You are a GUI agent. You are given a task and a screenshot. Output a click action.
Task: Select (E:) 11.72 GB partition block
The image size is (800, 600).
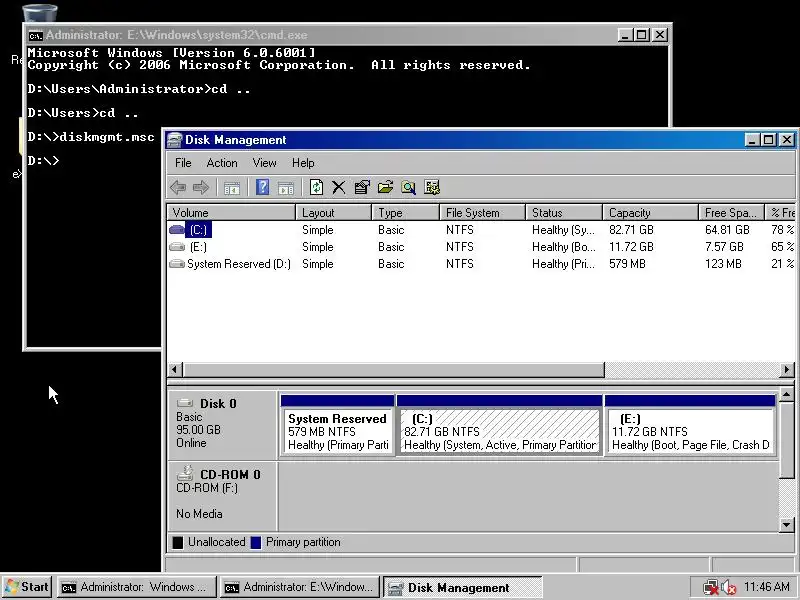(690, 426)
